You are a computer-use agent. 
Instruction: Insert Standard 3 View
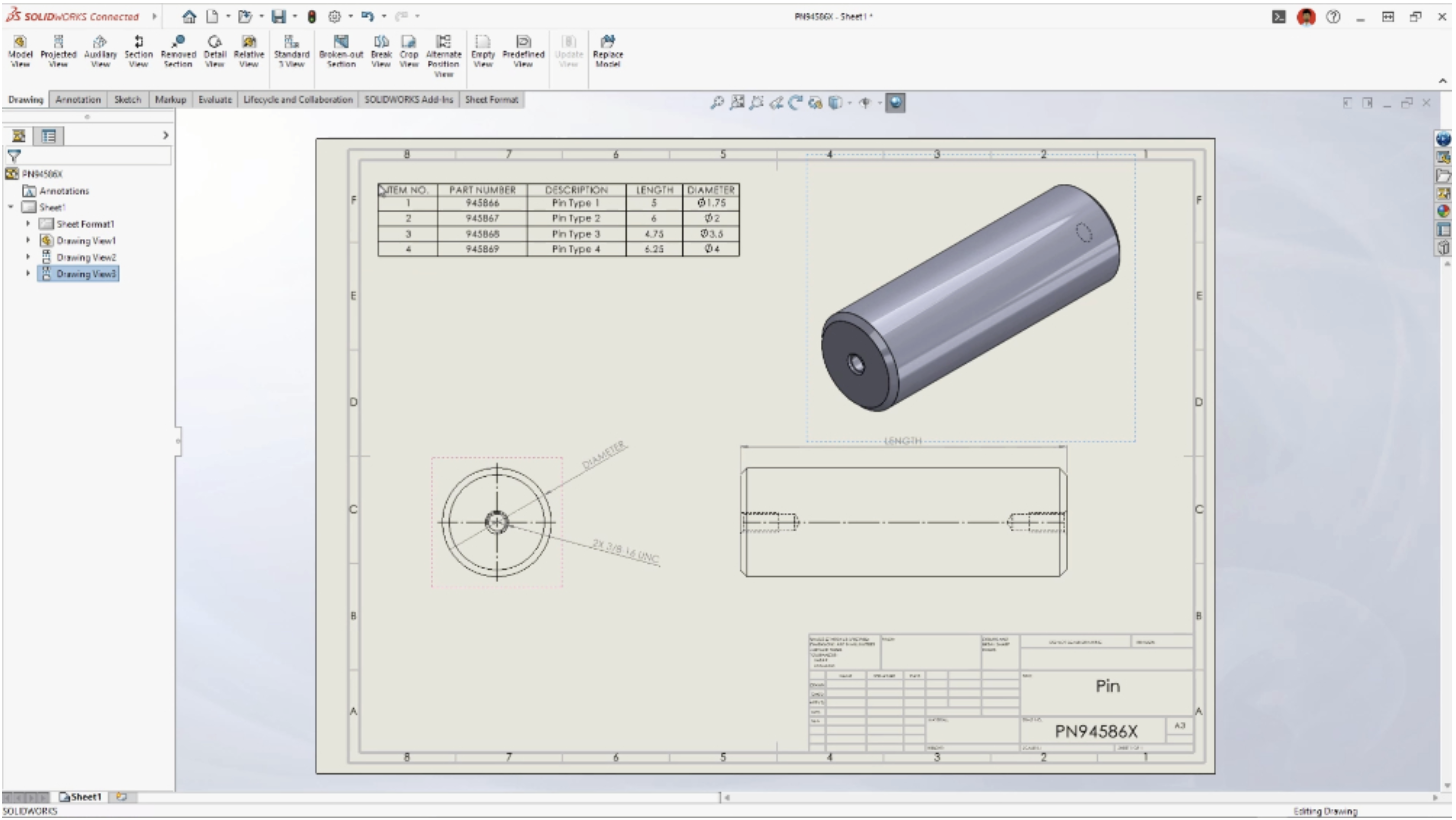pyautogui.click(x=290, y=52)
